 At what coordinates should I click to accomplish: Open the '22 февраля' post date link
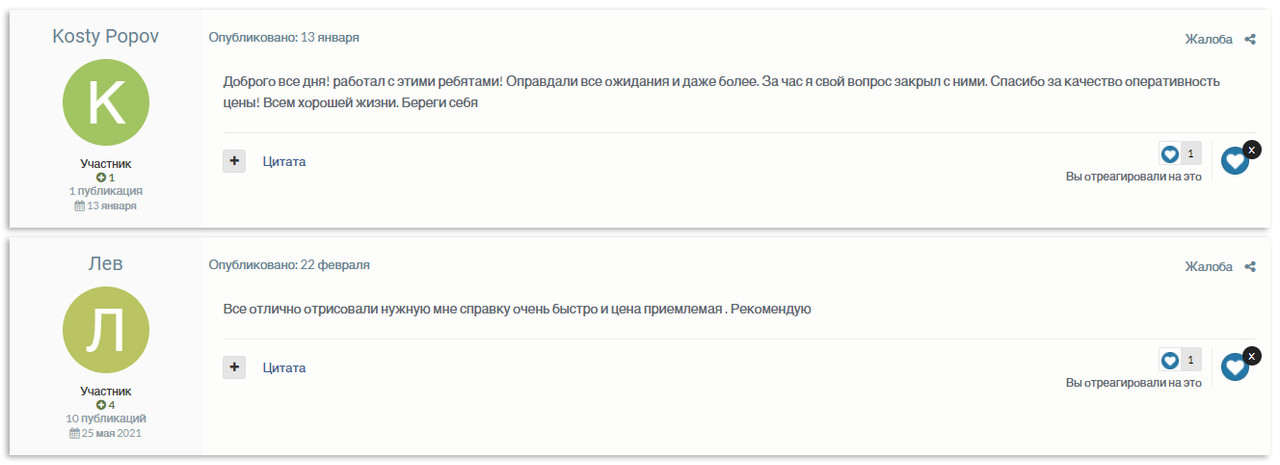point(335,265)
